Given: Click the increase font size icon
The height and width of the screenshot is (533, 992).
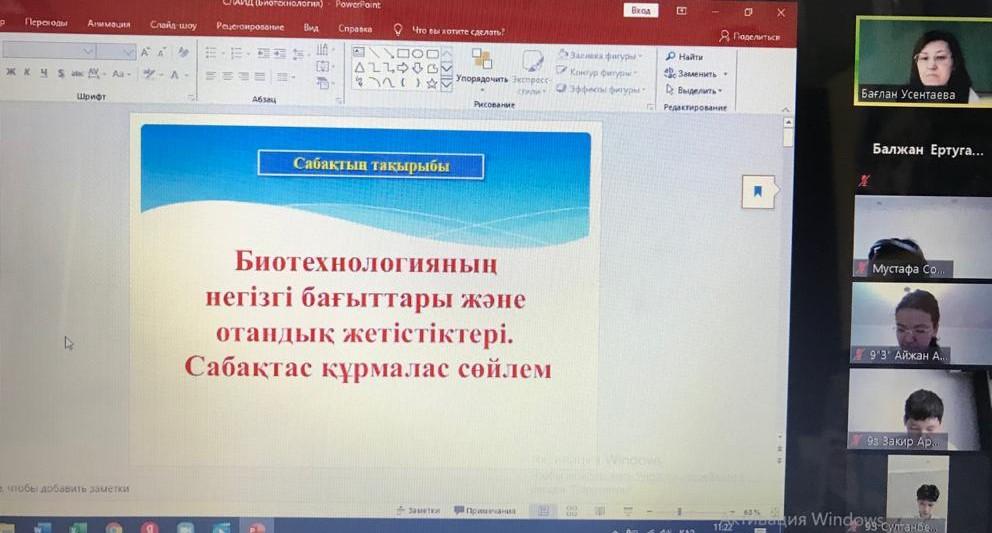Looking at the screenshot, I should (x=146, y=52).
